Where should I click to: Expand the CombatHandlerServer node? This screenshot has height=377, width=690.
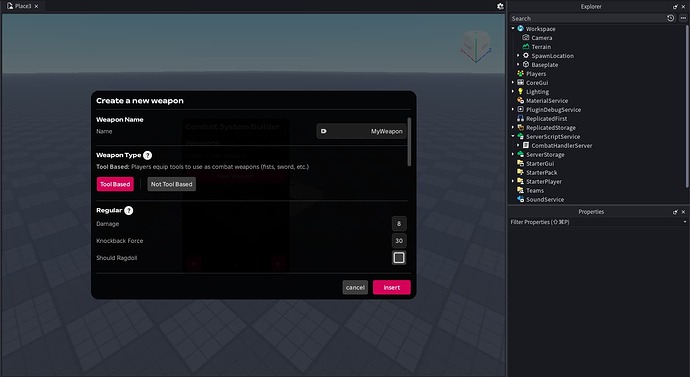[518, 145]
